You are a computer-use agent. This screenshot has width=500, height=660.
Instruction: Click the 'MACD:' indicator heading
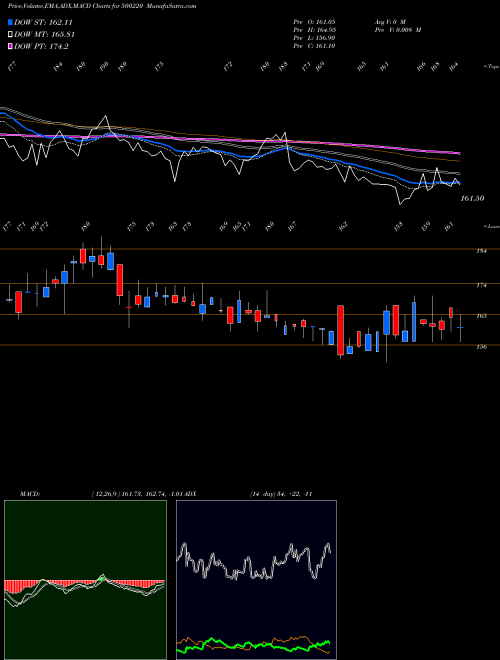[x=30, y=494]
